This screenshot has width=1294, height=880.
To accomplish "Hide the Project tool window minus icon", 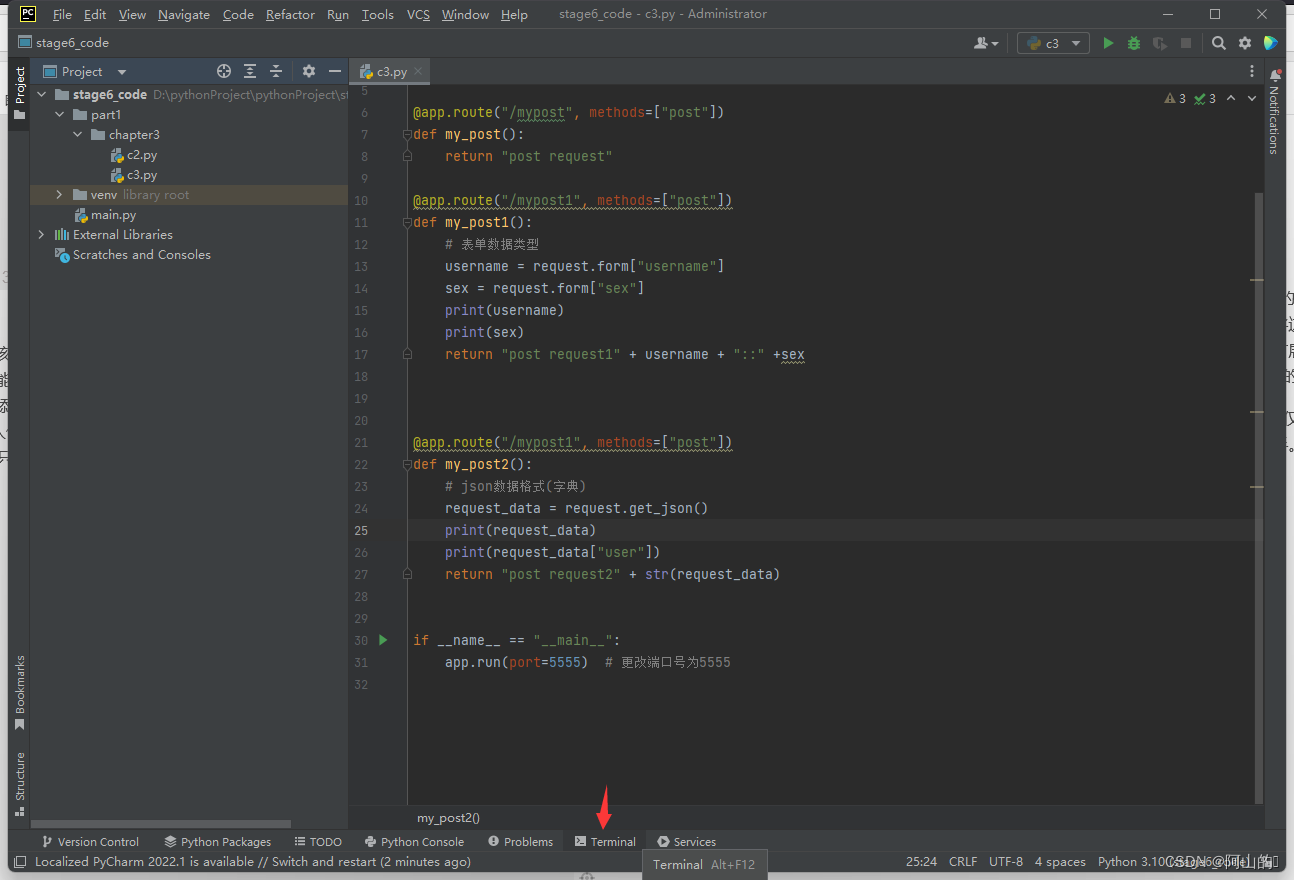I will pyautogui.click(x=335, y=71).
